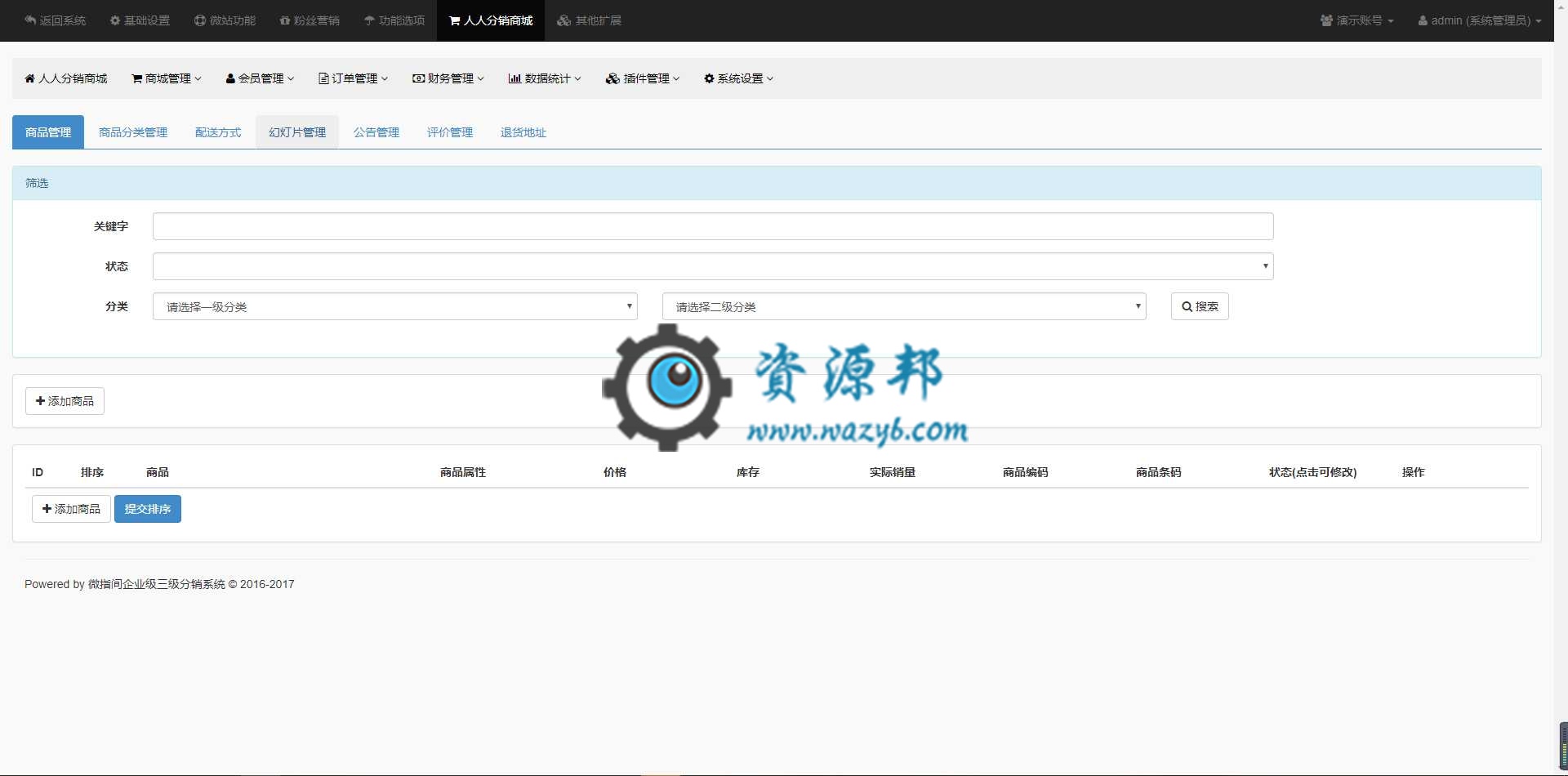Image resolution: width=1568 pixels, height=776 pixels.
Task: Select the 商品管理 tab
Action: 48,132
